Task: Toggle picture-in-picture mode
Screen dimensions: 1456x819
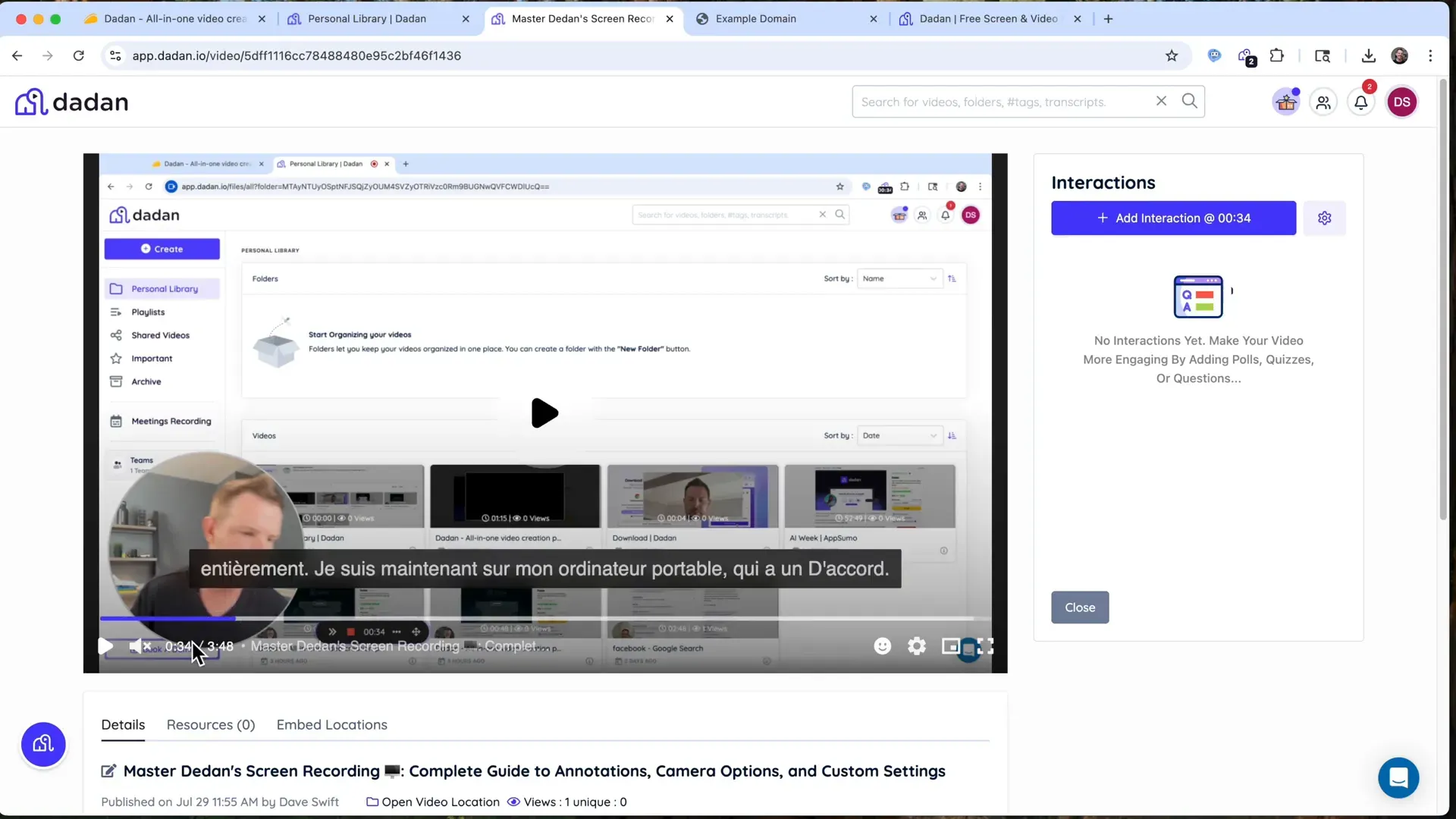Action: [x=951, y=646]
